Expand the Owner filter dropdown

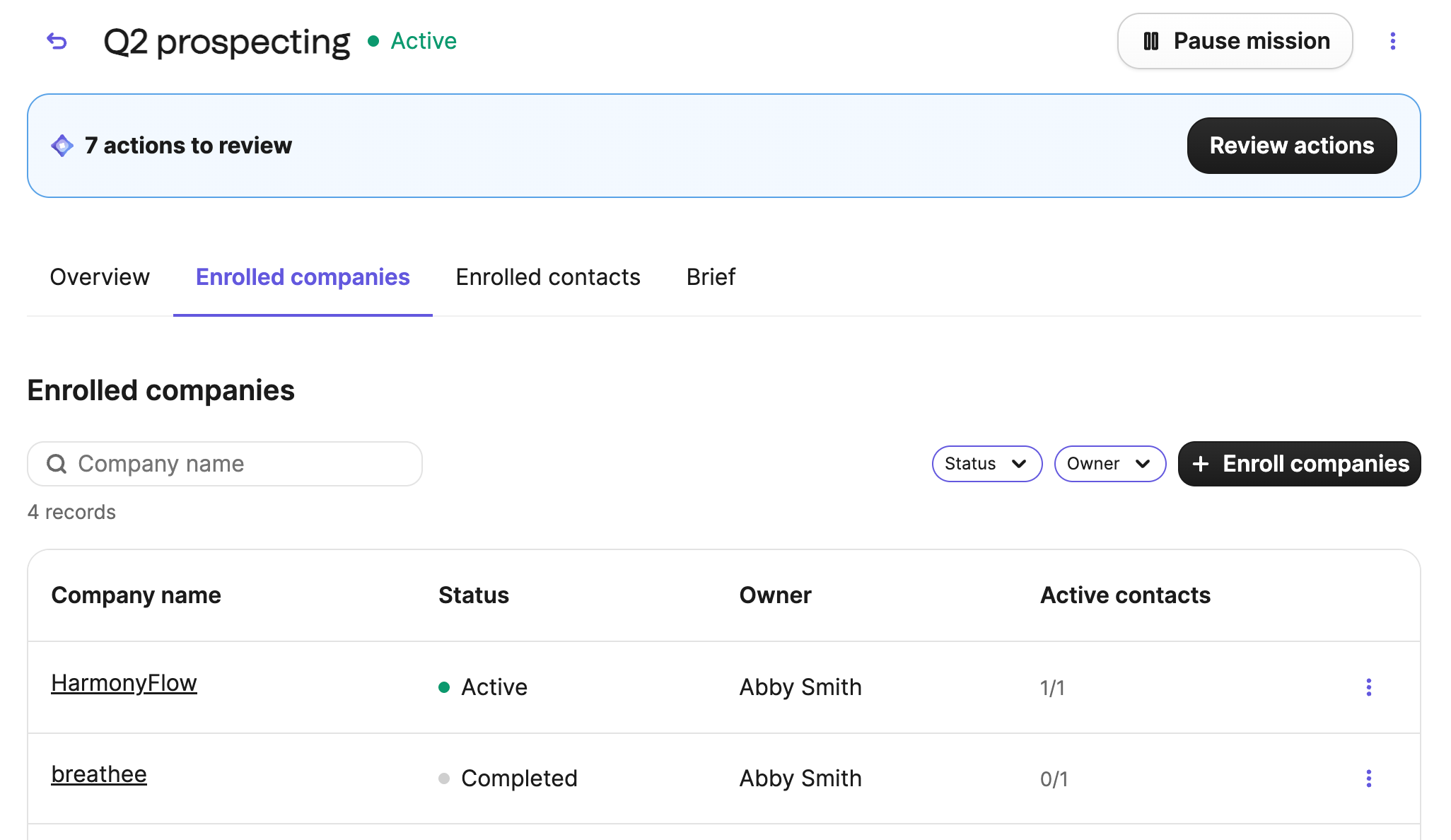[1109, 464]
